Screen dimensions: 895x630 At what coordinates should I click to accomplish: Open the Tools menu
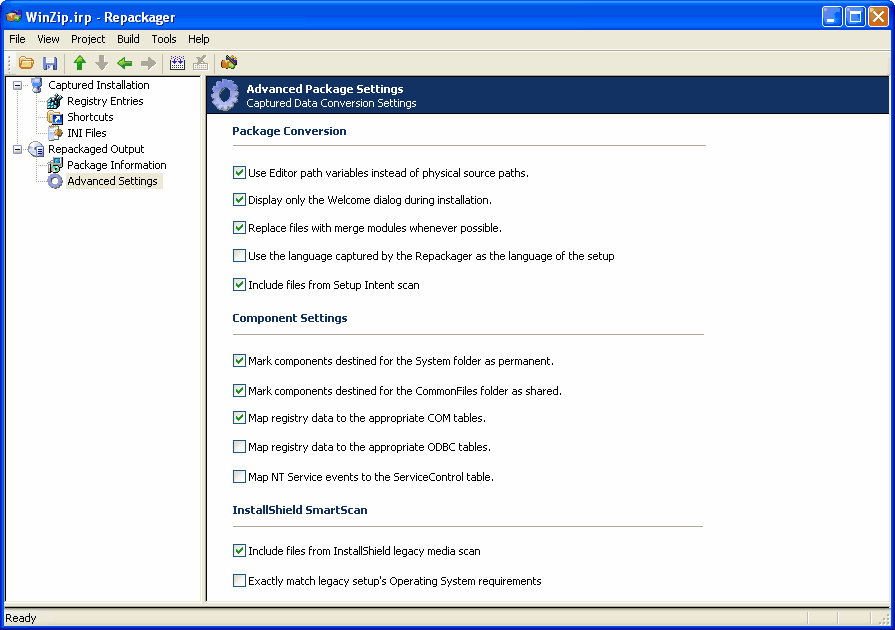[164, 39]
